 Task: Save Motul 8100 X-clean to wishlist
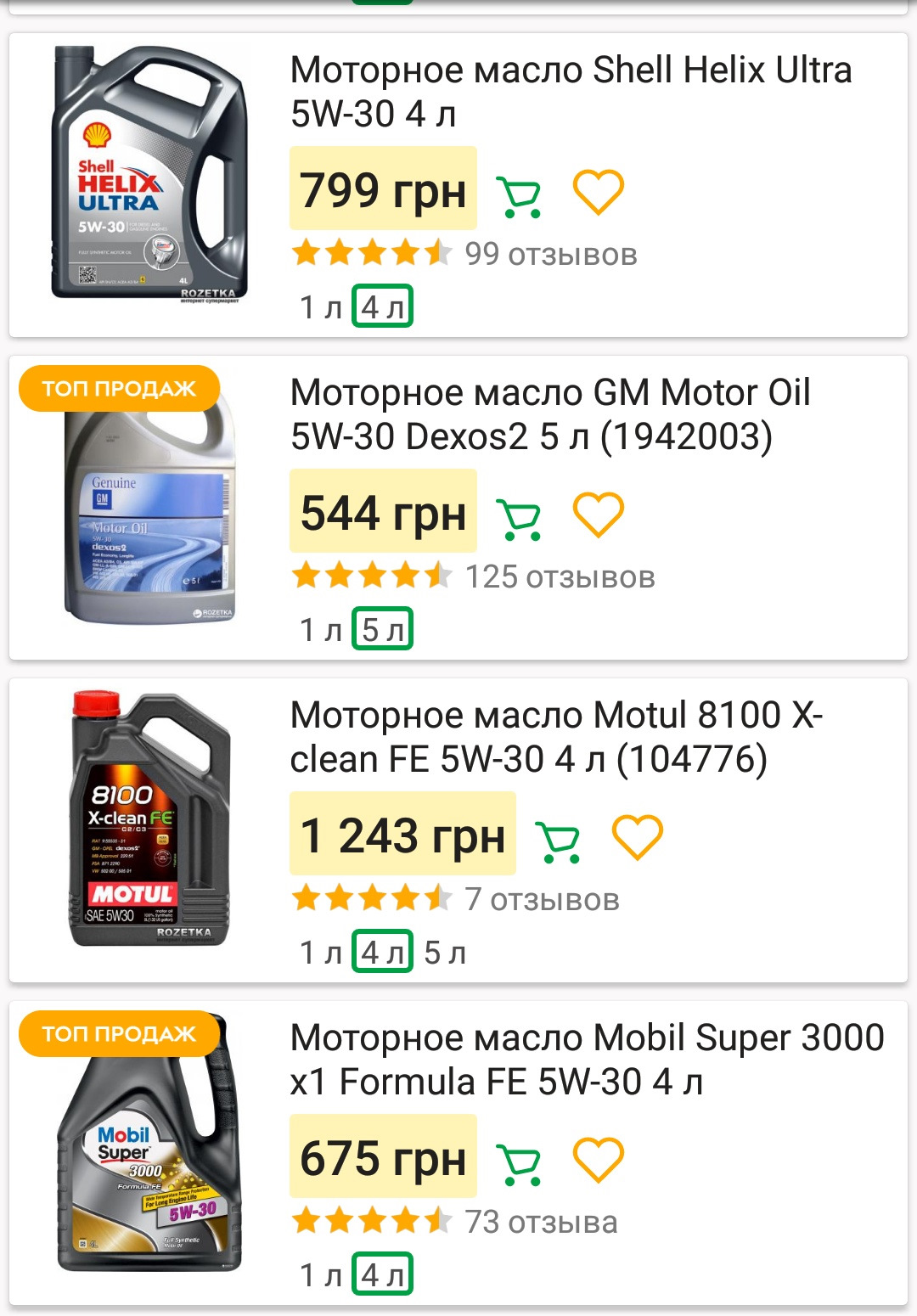[638, 836]
